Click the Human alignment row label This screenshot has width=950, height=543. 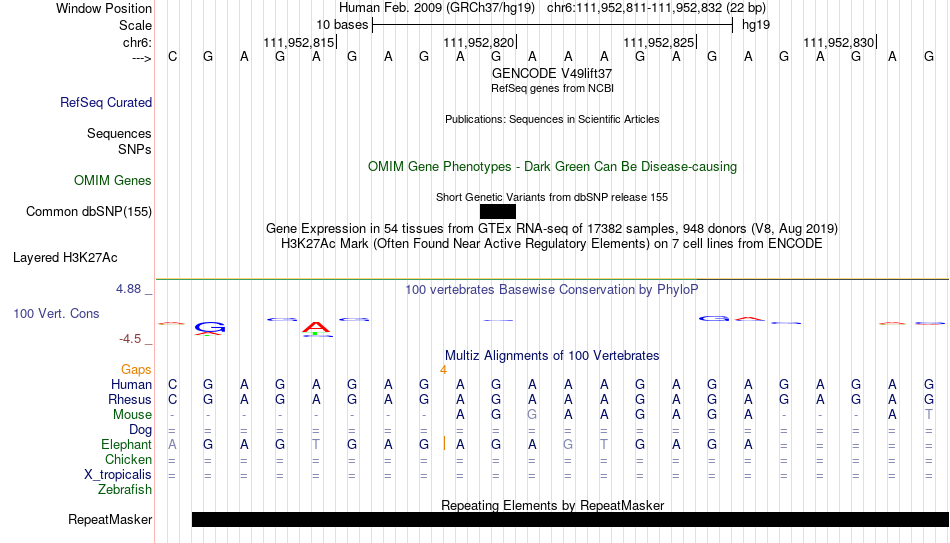(131, 385)
